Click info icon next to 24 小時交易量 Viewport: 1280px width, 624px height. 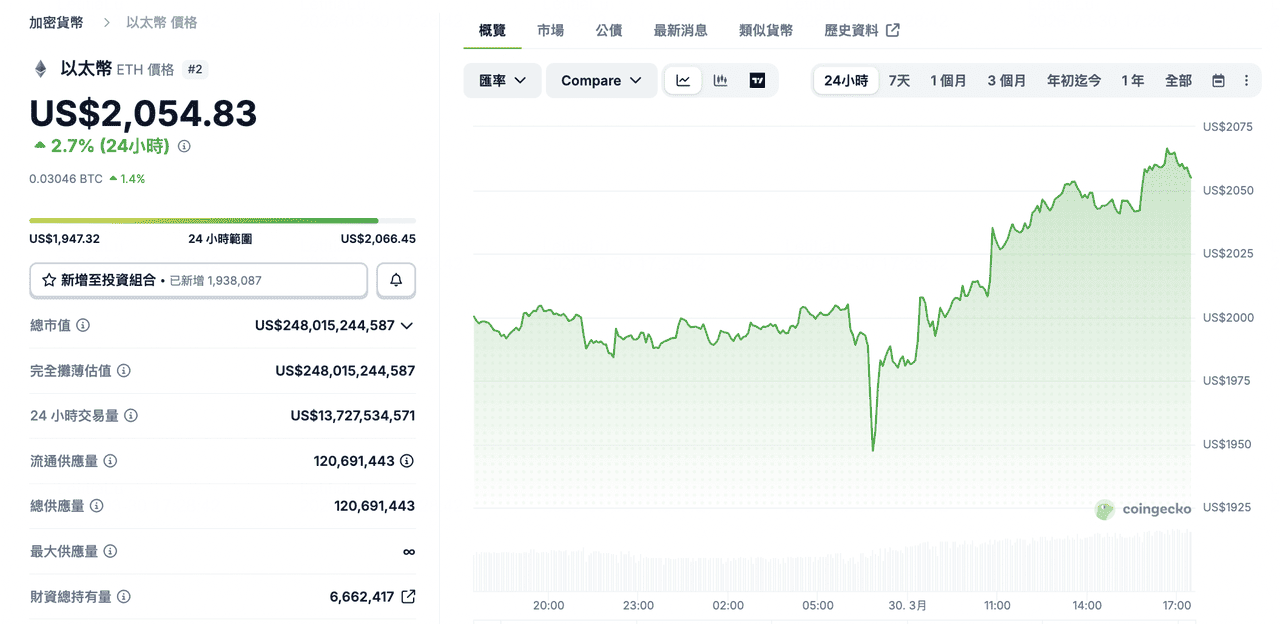131,415
